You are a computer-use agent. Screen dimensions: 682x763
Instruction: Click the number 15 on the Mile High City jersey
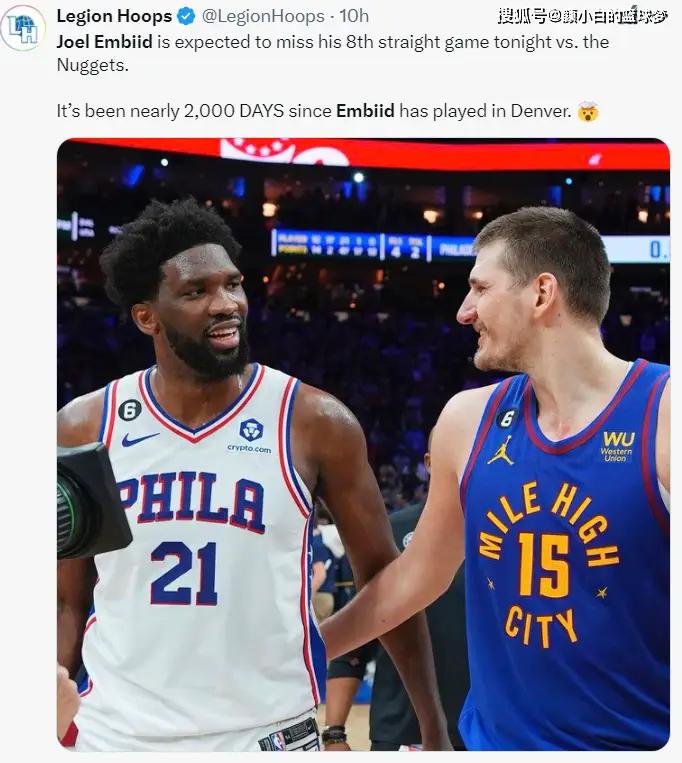click(x=543, y=565)
